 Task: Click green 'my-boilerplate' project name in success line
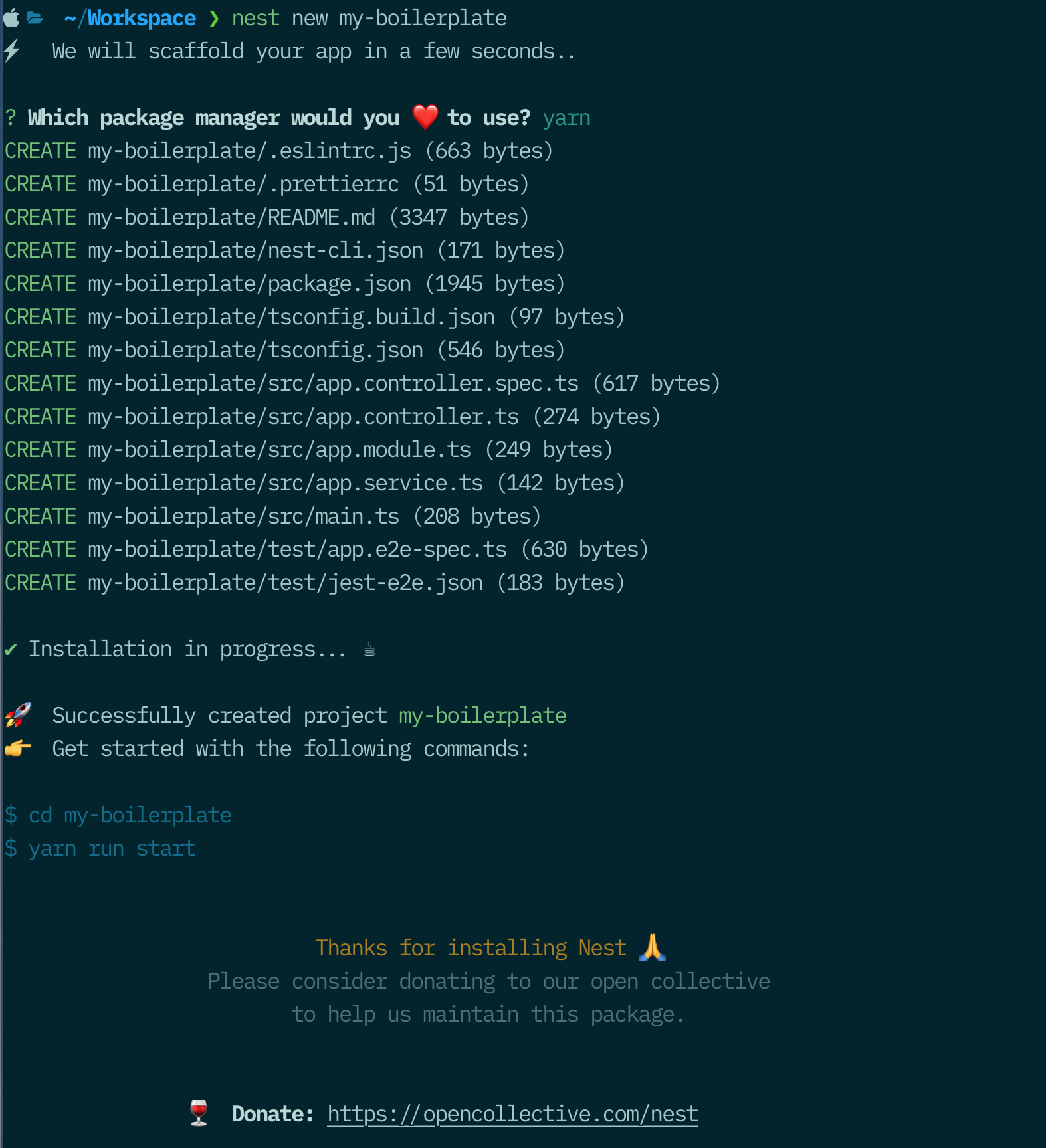click(x=482, y=716)
